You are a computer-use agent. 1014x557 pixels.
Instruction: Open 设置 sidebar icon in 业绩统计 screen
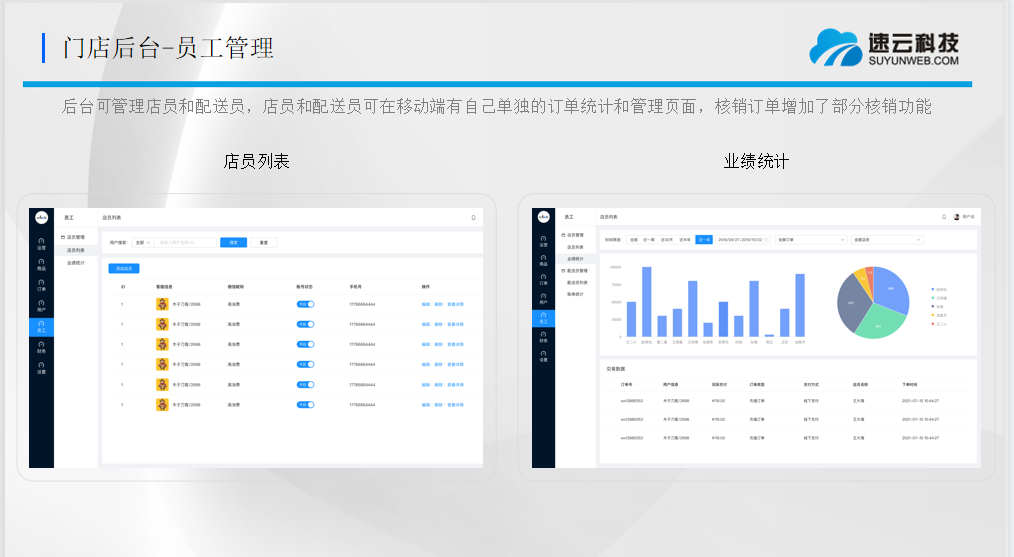point(543,355)
